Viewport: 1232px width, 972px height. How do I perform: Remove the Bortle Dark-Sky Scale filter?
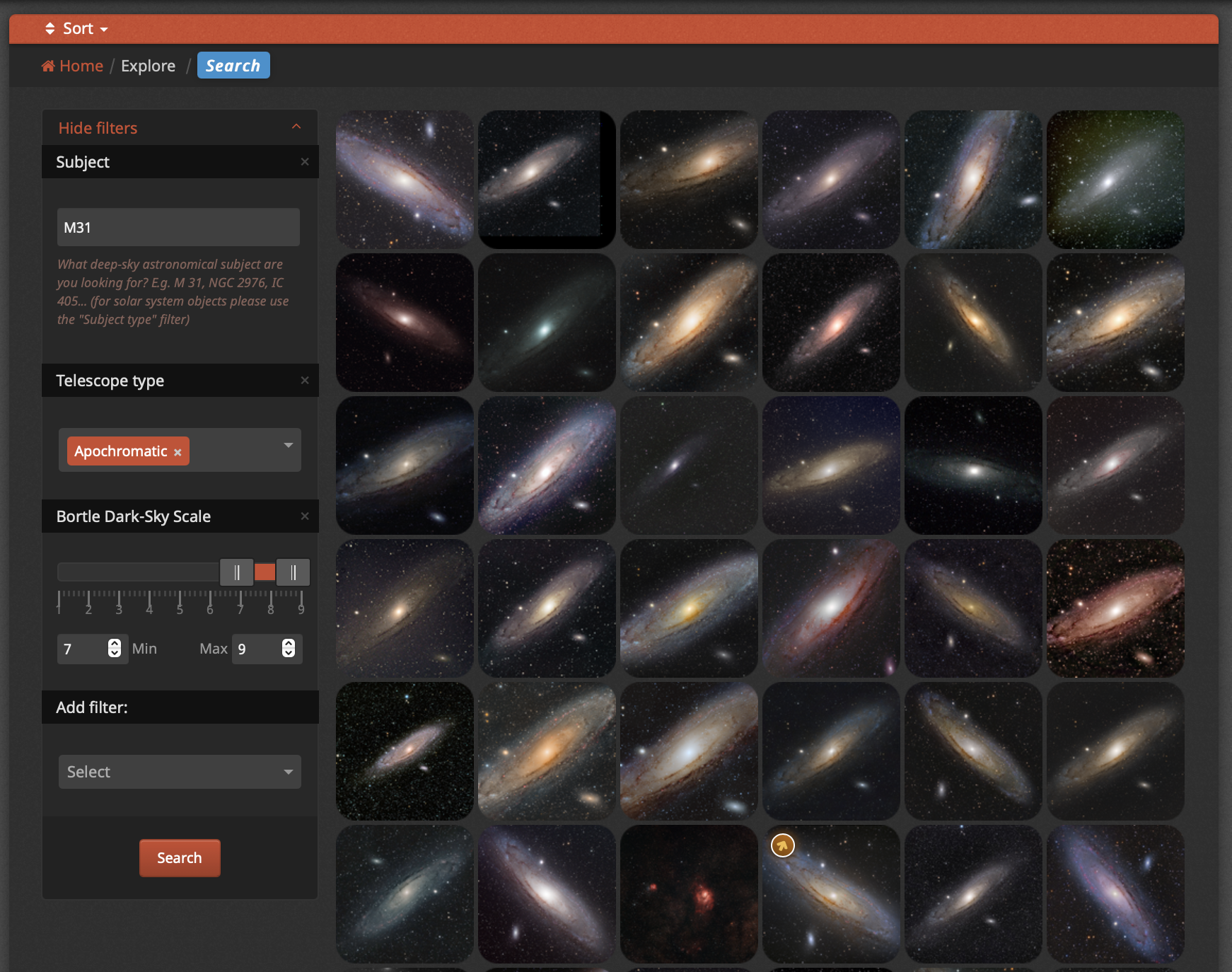(x=305, y=516)
